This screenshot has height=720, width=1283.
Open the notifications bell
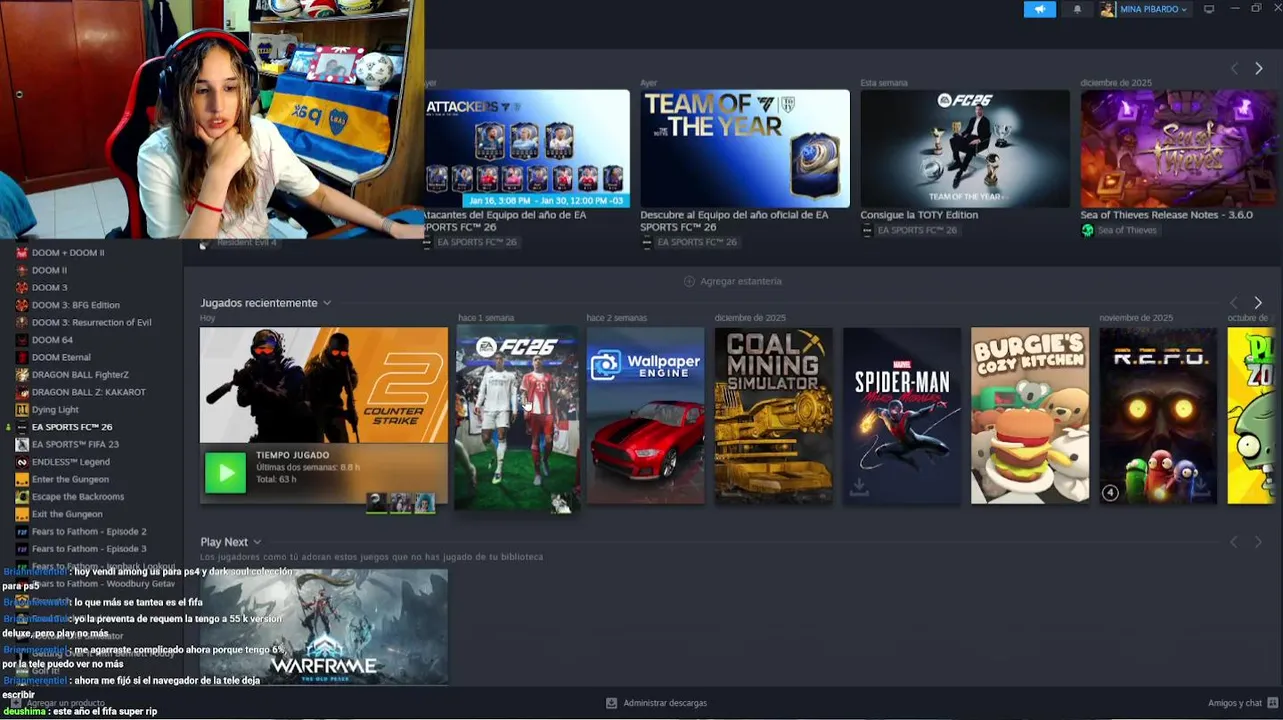click(x=1077, y=9)
